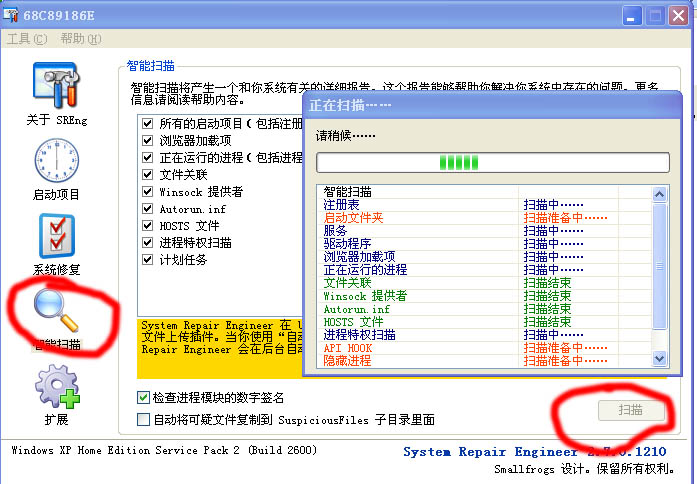Uncheck Winsock 提供者 checkbox

pos(147,192)
